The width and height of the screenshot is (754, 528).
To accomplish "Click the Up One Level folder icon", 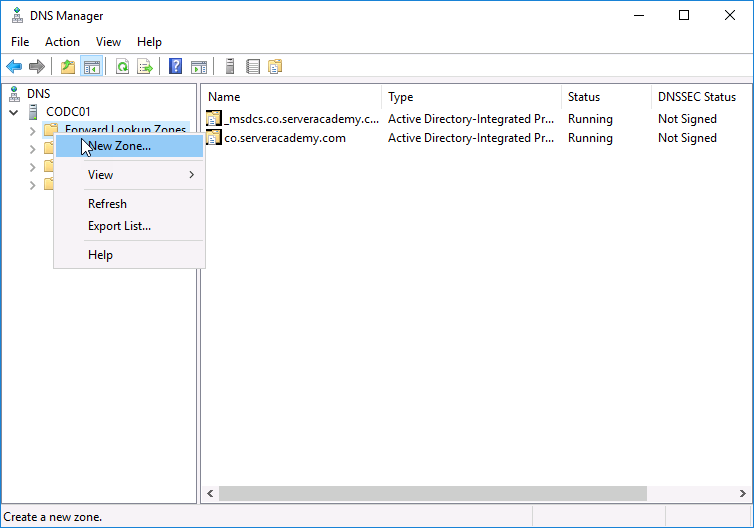I will [x=68, y=67].
